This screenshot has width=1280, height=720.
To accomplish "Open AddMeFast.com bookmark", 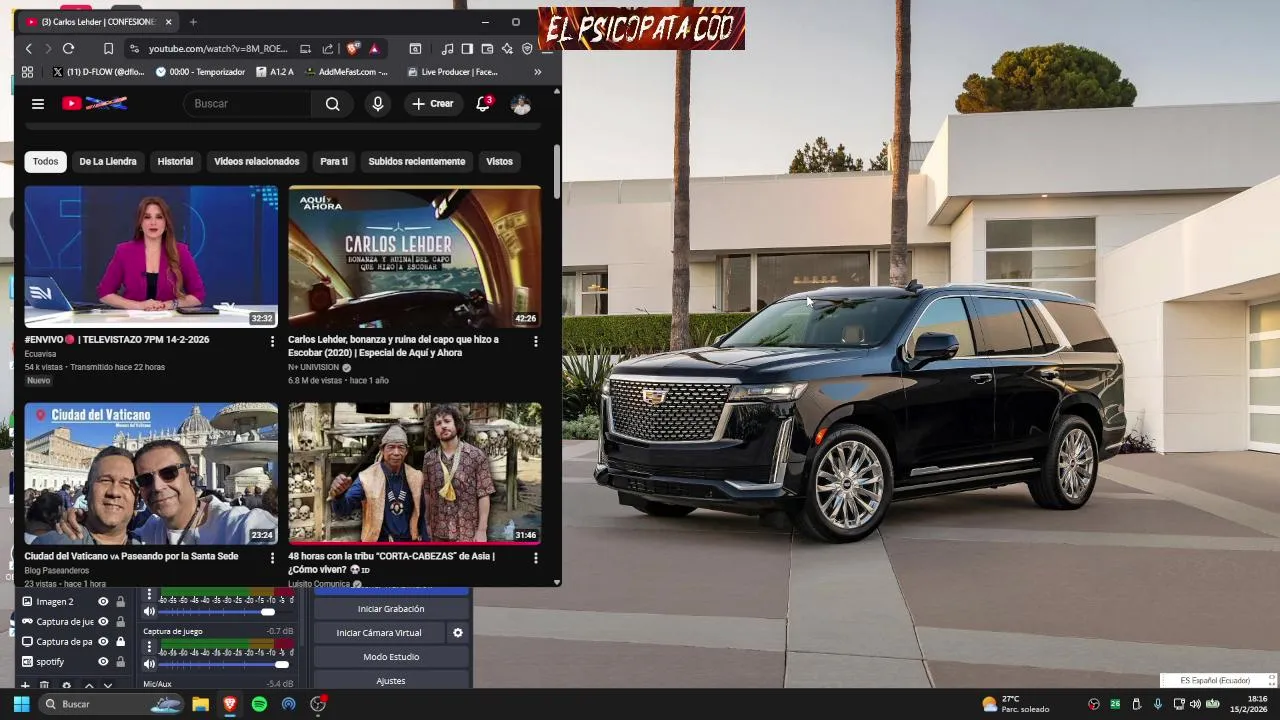I will click(346, 72).
